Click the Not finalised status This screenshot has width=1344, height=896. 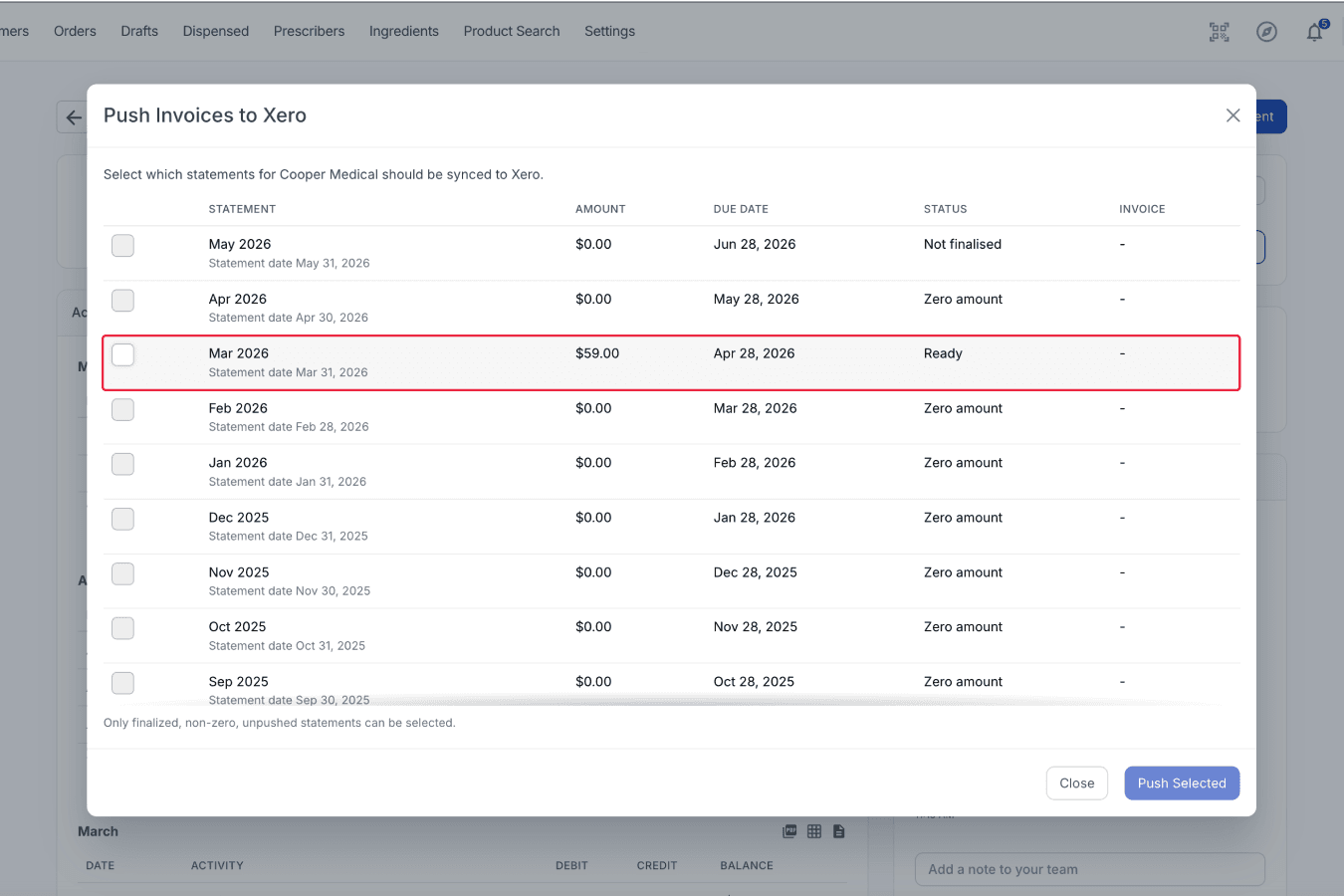pos(963,244)
